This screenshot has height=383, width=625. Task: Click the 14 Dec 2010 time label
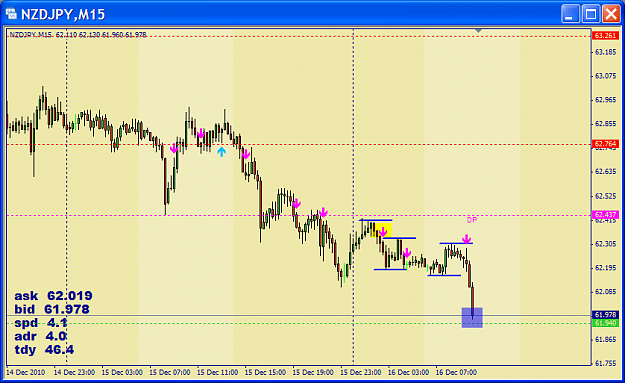(26, 372)
